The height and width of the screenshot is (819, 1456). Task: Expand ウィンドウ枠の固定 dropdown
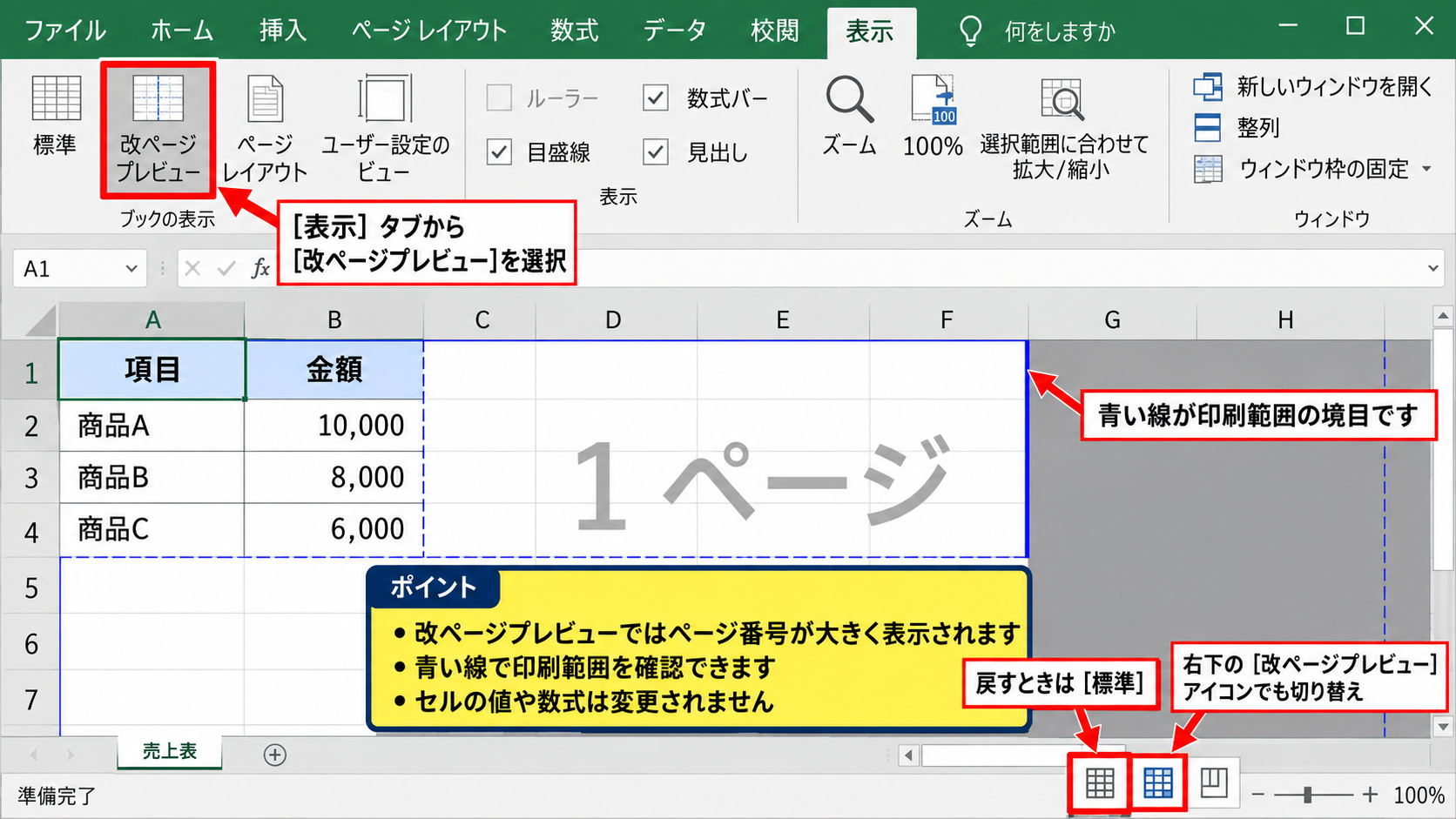pyautogui.click(x=1426, y=169)
